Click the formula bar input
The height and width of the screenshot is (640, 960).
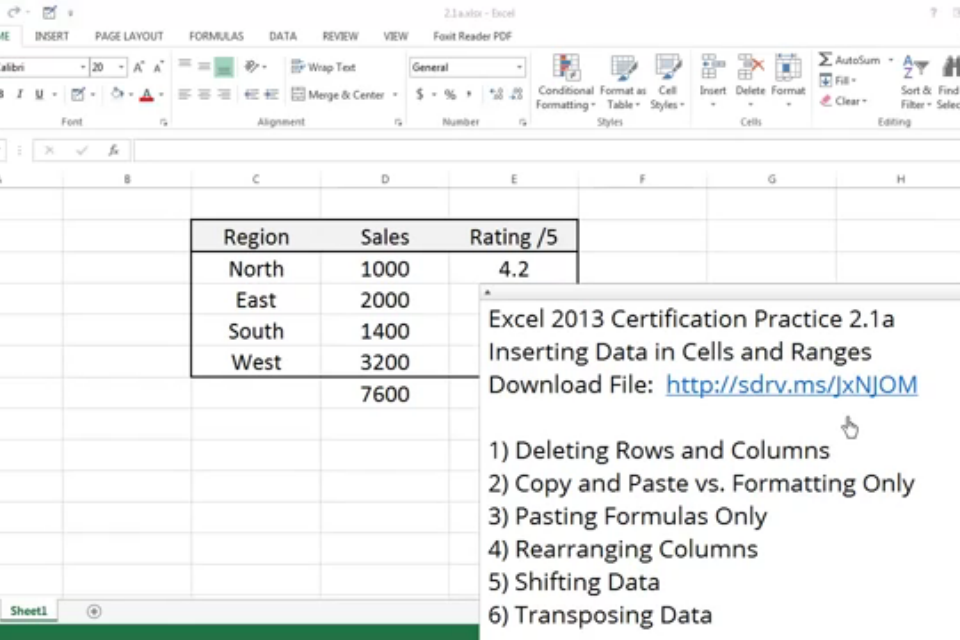pos(546,150)
